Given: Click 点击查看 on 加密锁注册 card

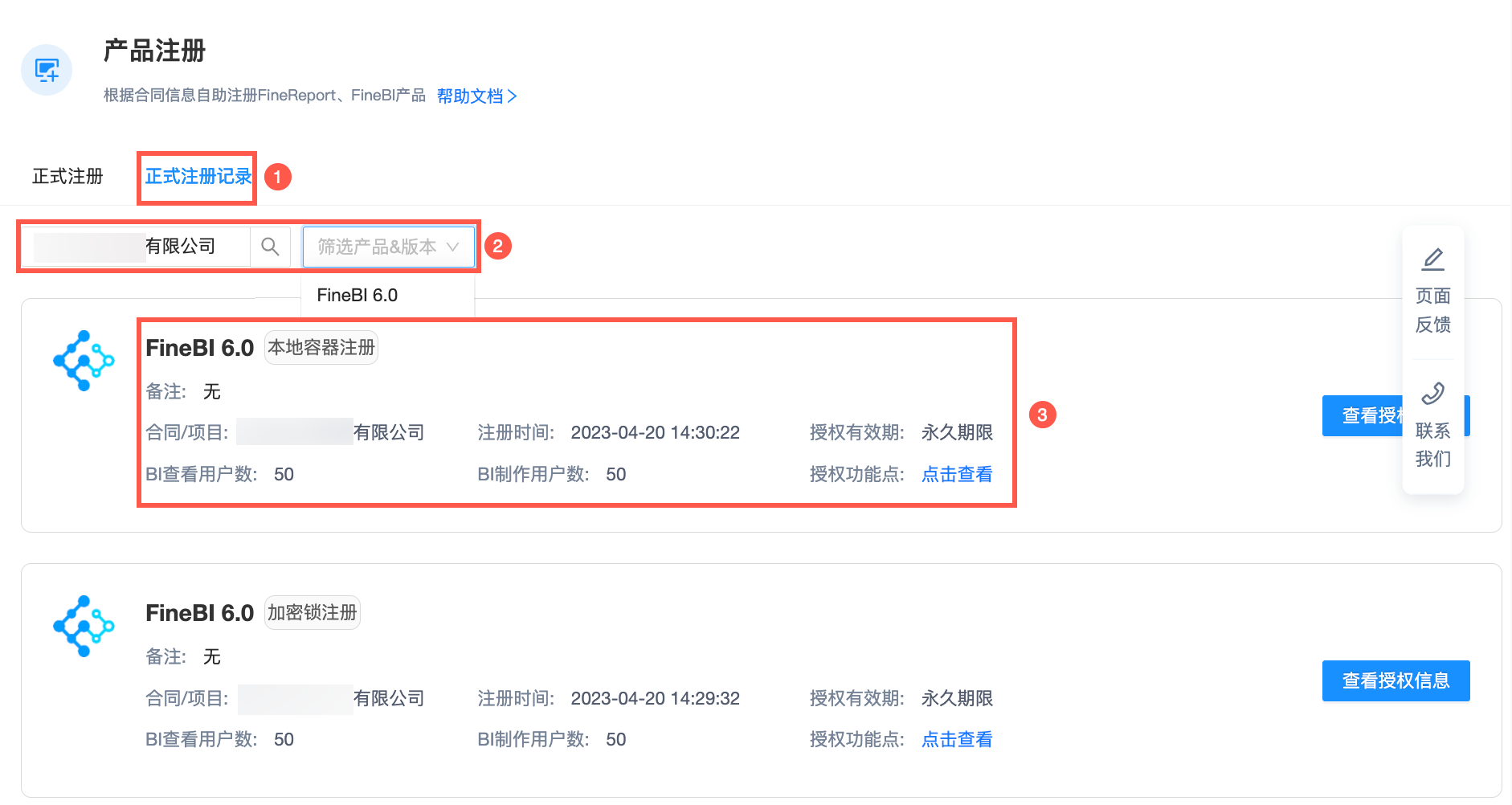Looking at the screenshot, I should tap(957, 740).
